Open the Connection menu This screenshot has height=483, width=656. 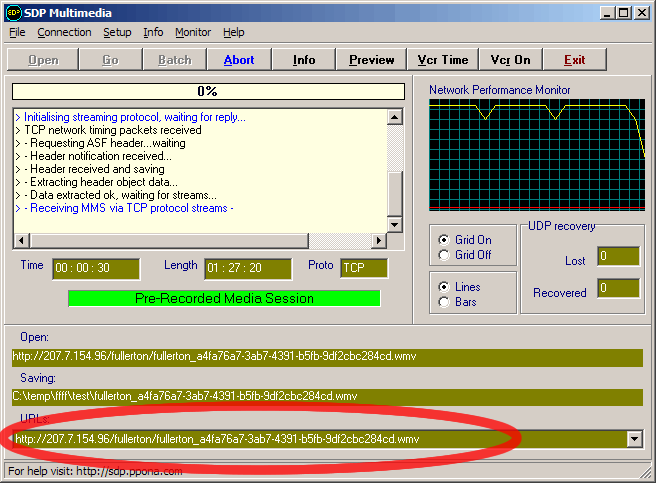pos(64,33)
